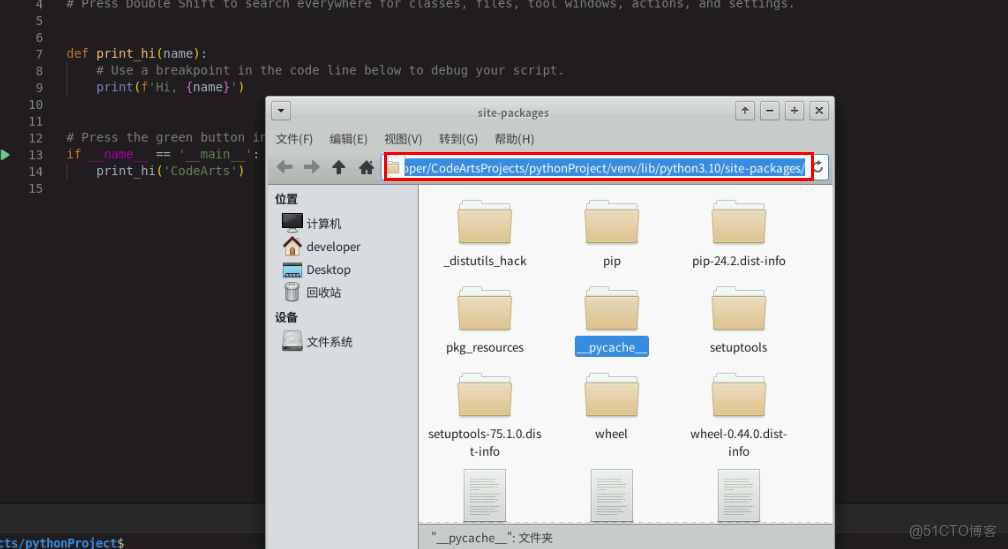Click the 'CodeArts' string on line 14

point(201,171)
